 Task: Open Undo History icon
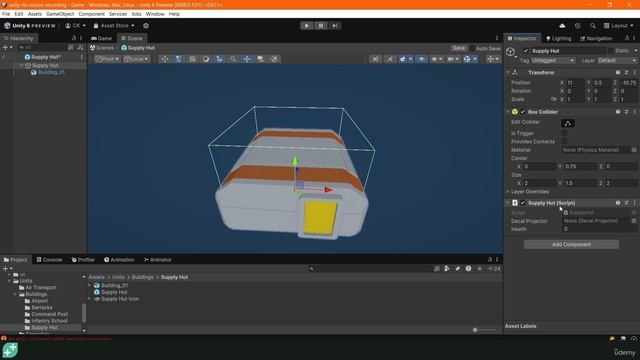pyautogui.click(x=577, y=26)
